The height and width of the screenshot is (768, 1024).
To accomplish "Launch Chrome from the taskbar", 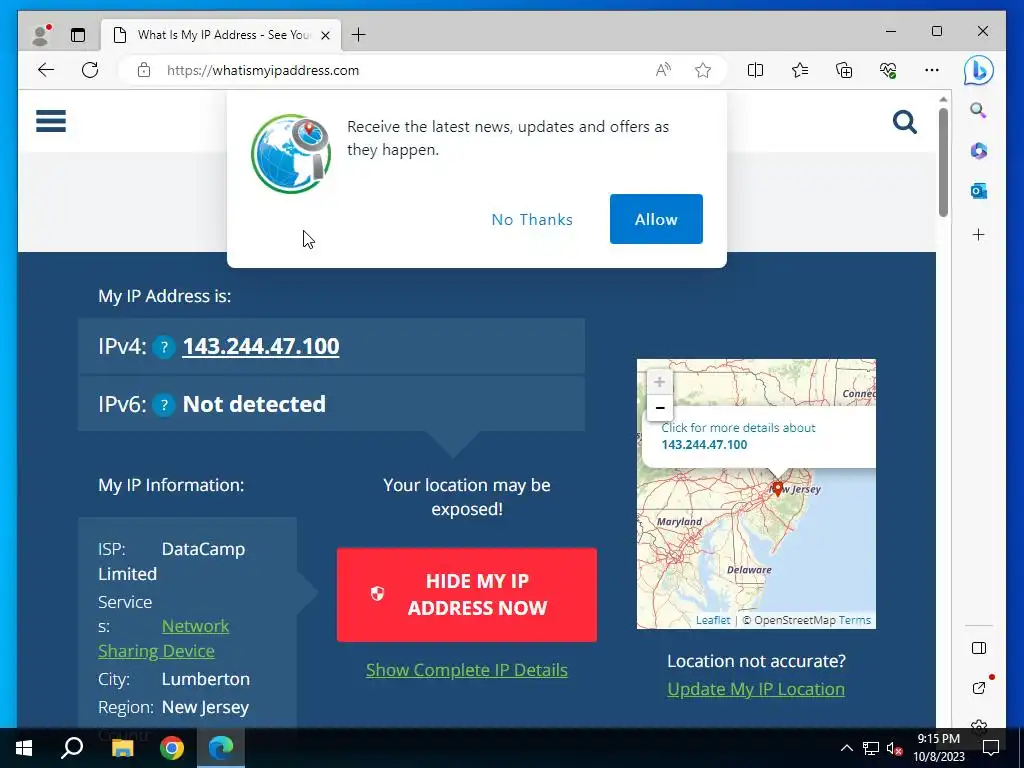I will pos(172,748).
